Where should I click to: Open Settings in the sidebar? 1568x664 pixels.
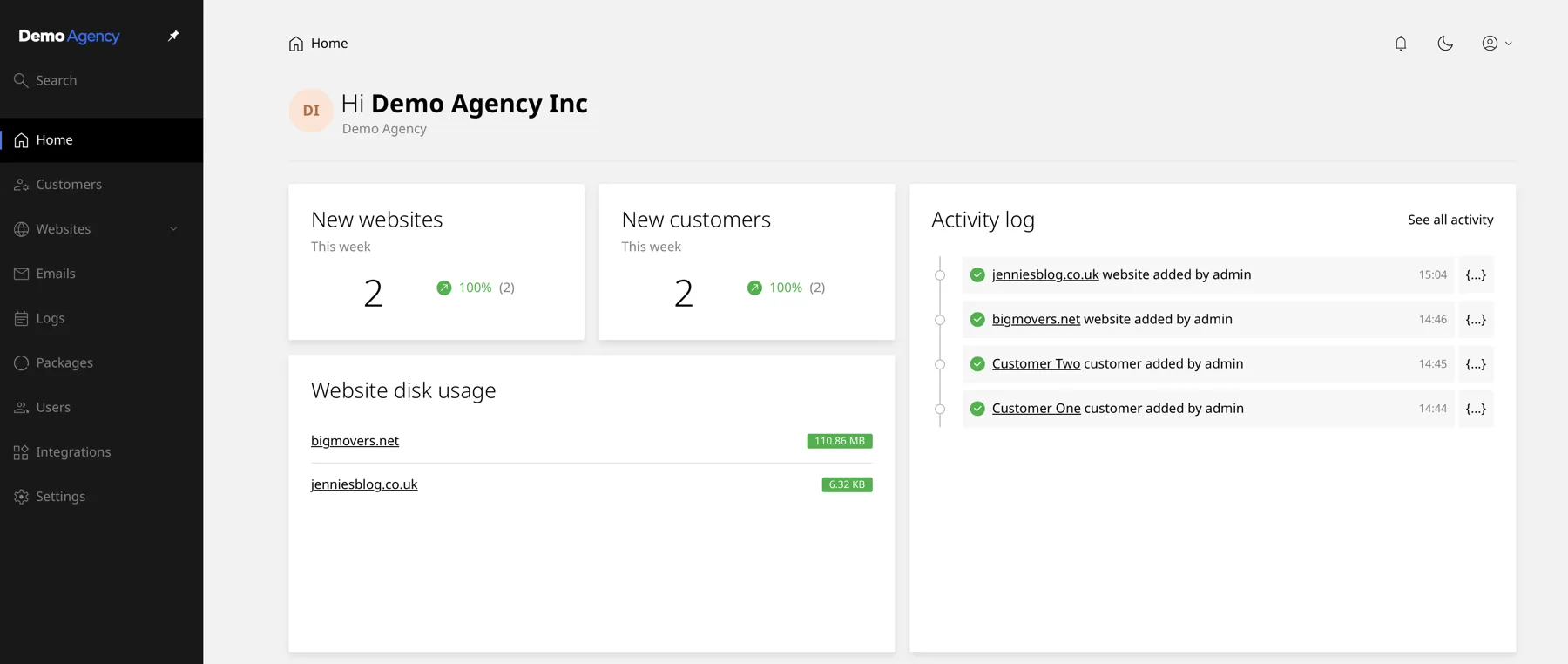101,497
